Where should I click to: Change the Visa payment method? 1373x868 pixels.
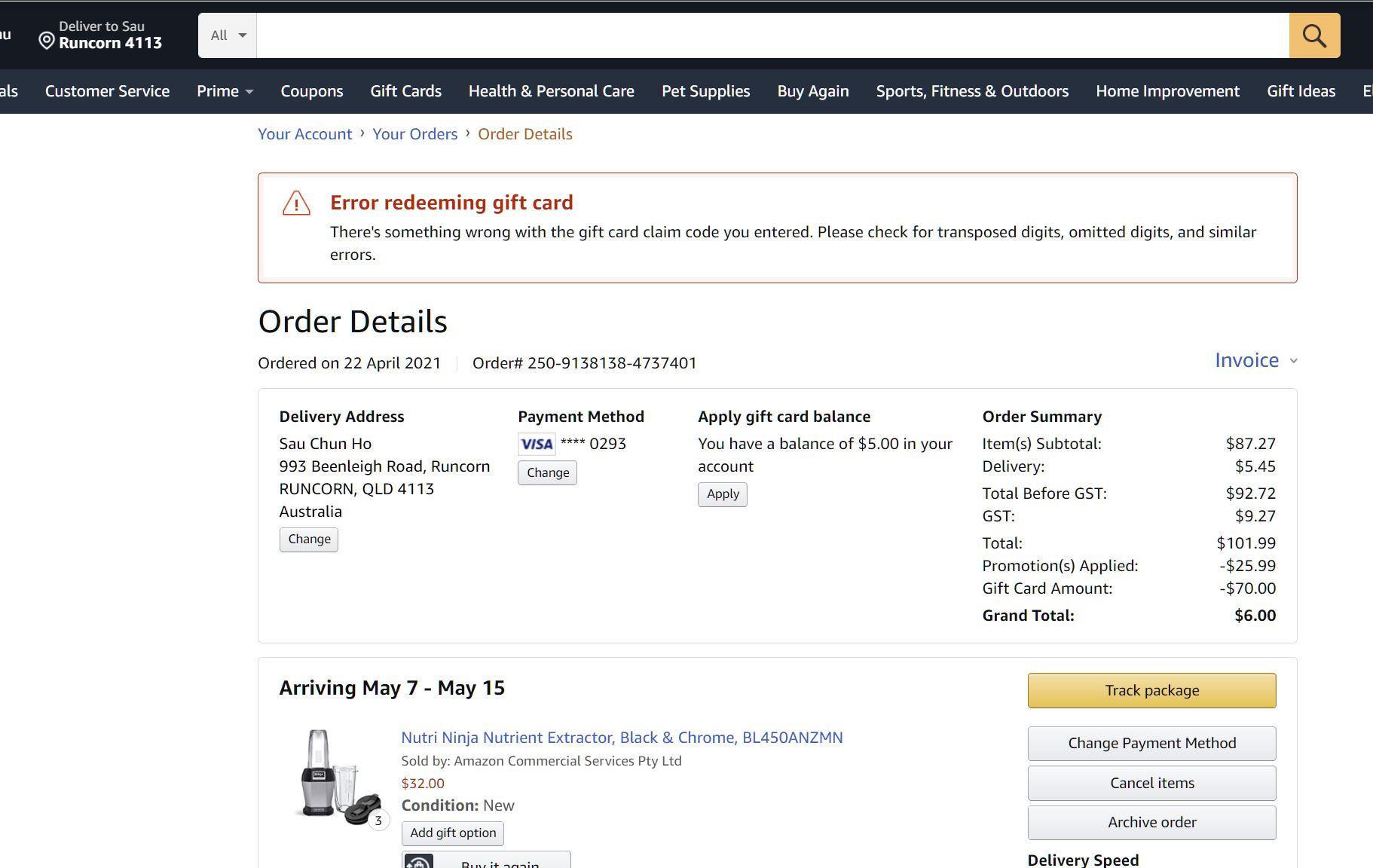click(x=548, y=473)
